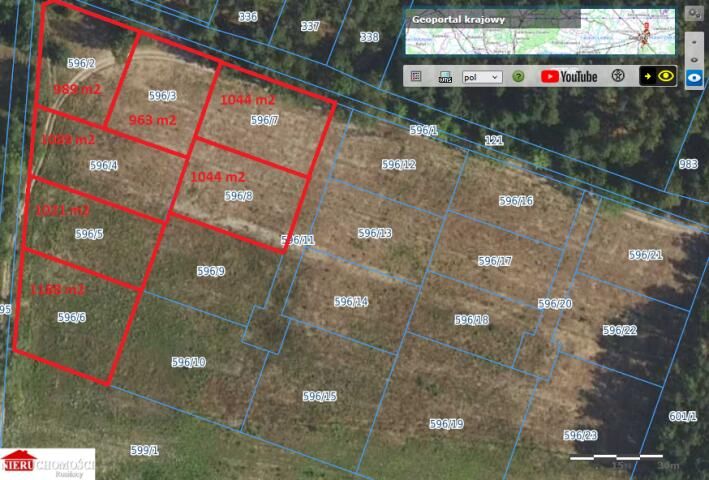Click the round emblem icon in toolbar
Image resolution: width=709 pixels, height=480 pixels.
[618, 76]
